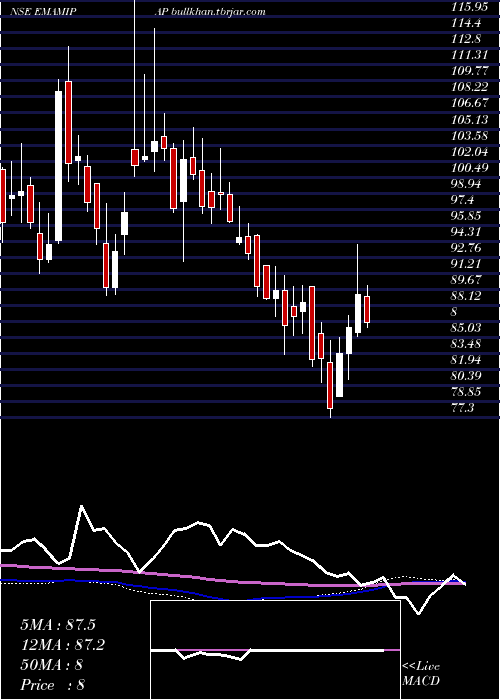Click the 98.94 price level
This screenshot has height=700, width=500.
tap(467, 183)
